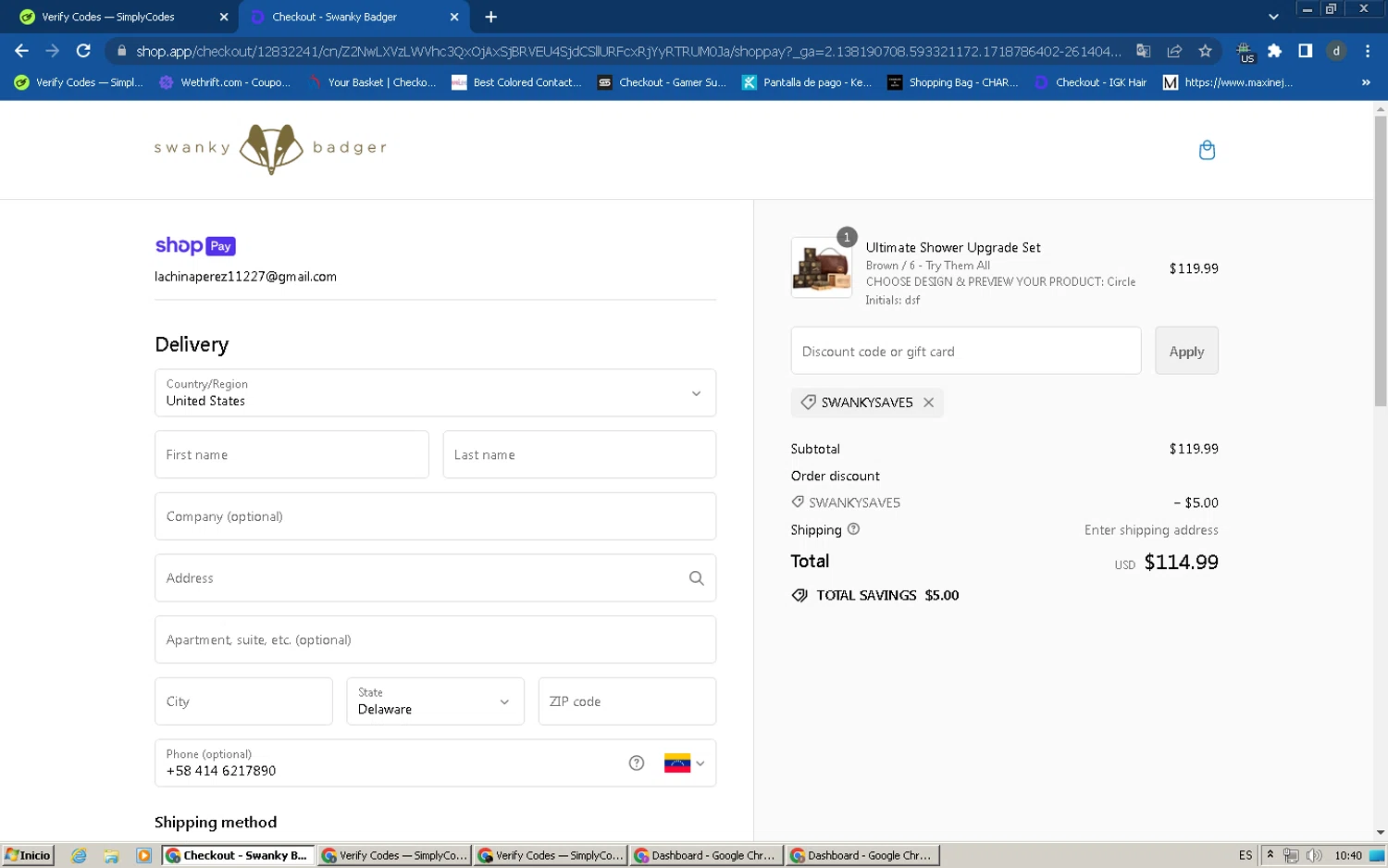The height and width of the screenshot is (868, 1388).
Task: Click the browser address bar URL
Action: coord(628,51)
